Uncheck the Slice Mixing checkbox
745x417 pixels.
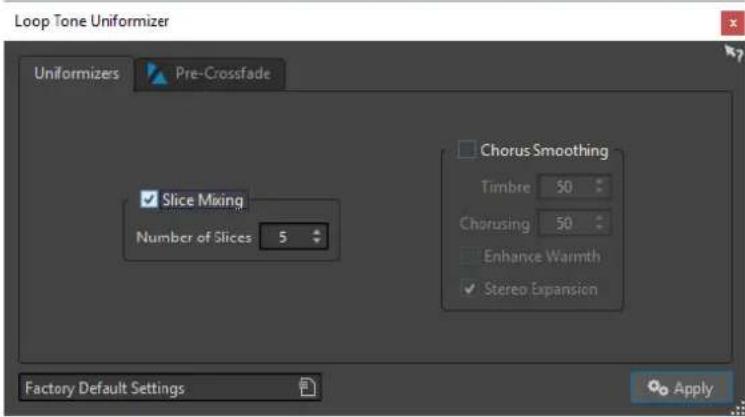(149, 199)
